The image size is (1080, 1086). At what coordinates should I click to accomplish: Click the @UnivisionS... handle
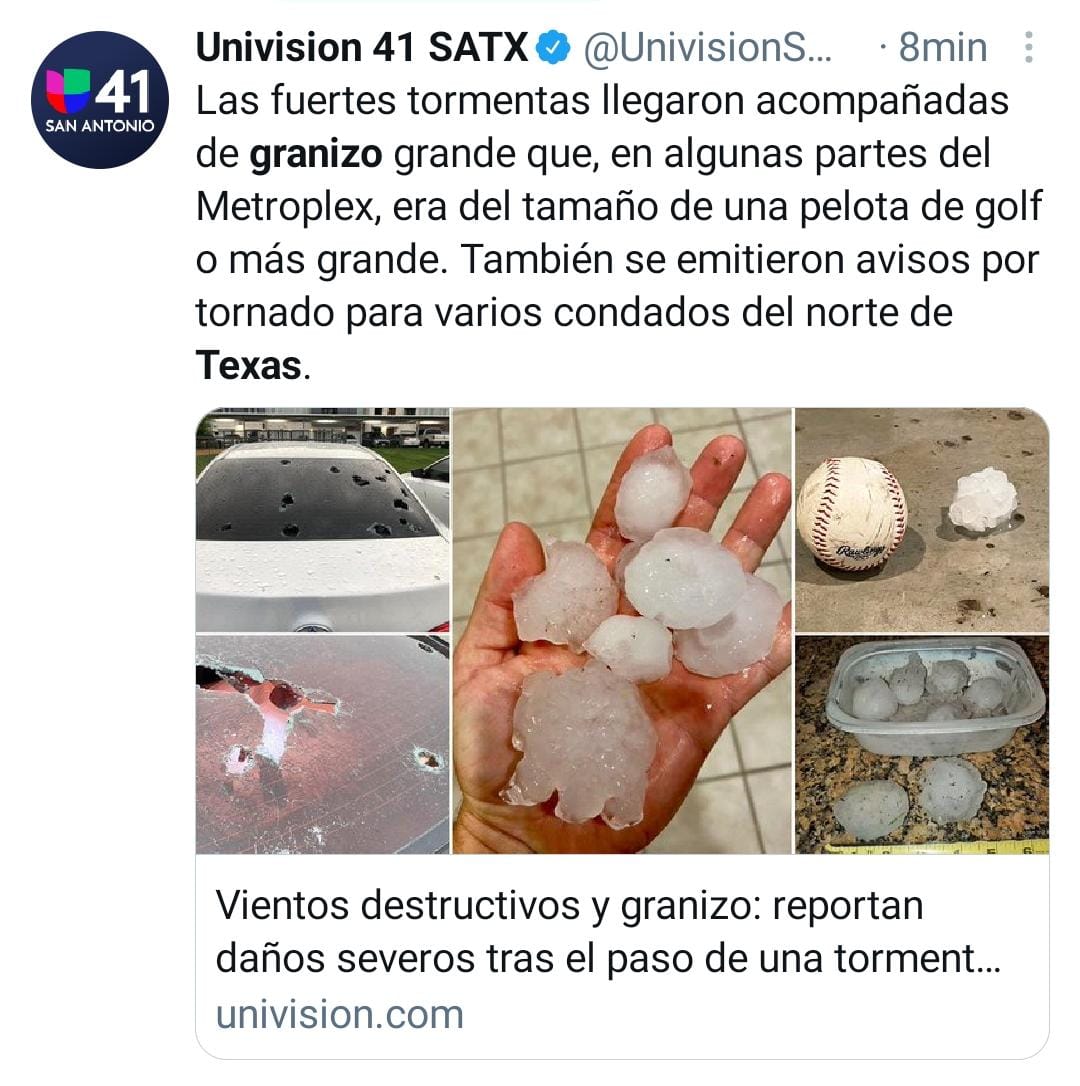[x=707, y=48]
